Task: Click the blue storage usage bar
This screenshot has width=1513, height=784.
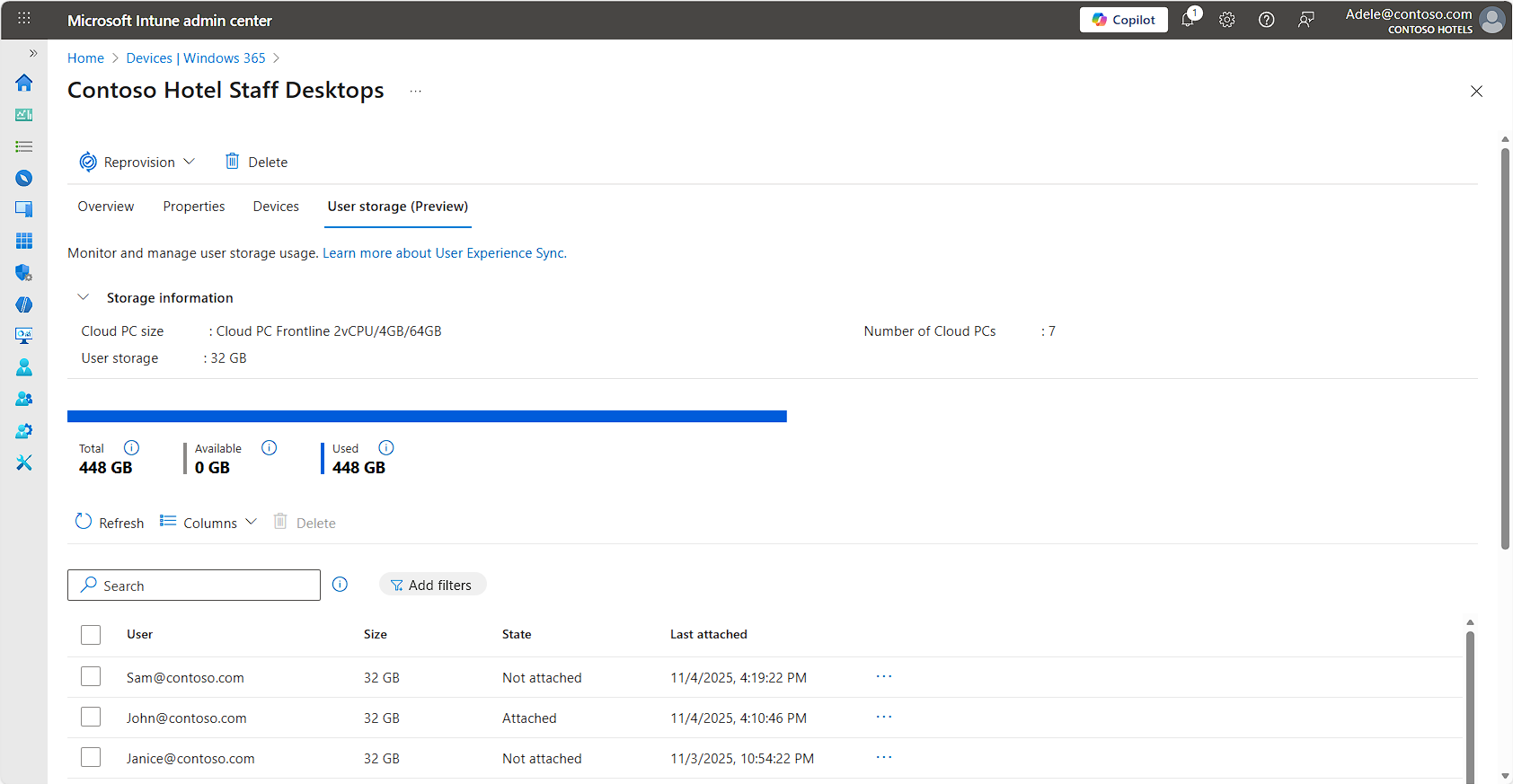Action: (x=427, y=416)
